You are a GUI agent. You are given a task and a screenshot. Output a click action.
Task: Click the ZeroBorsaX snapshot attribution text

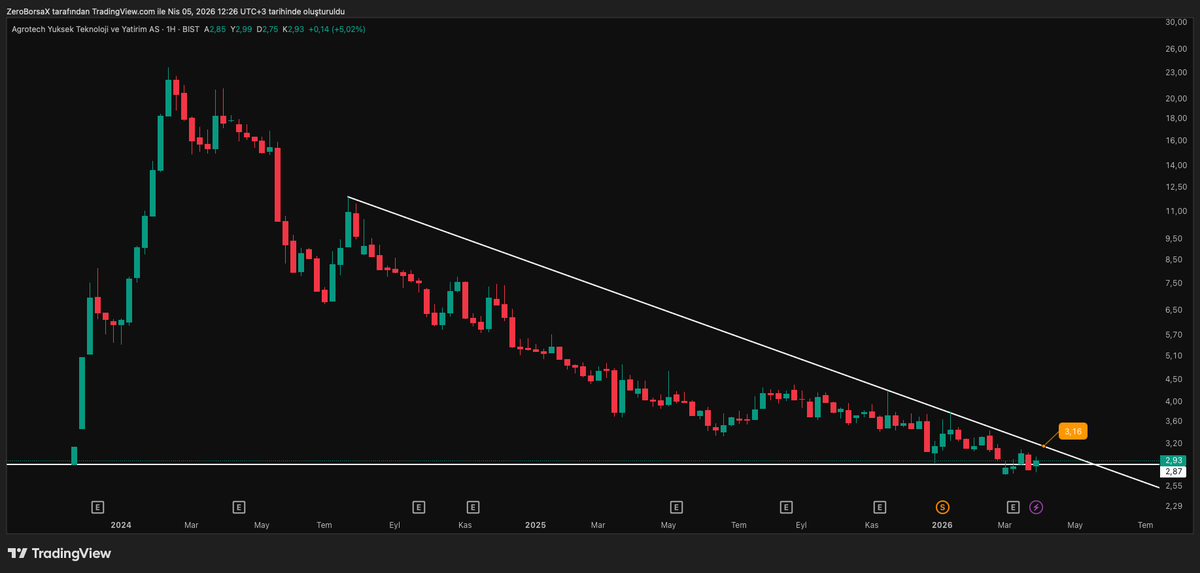pyautogui.click(x=176, y=11)
